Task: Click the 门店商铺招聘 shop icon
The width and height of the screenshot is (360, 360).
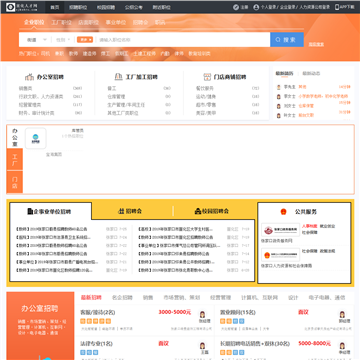Action: coord(207,77)
